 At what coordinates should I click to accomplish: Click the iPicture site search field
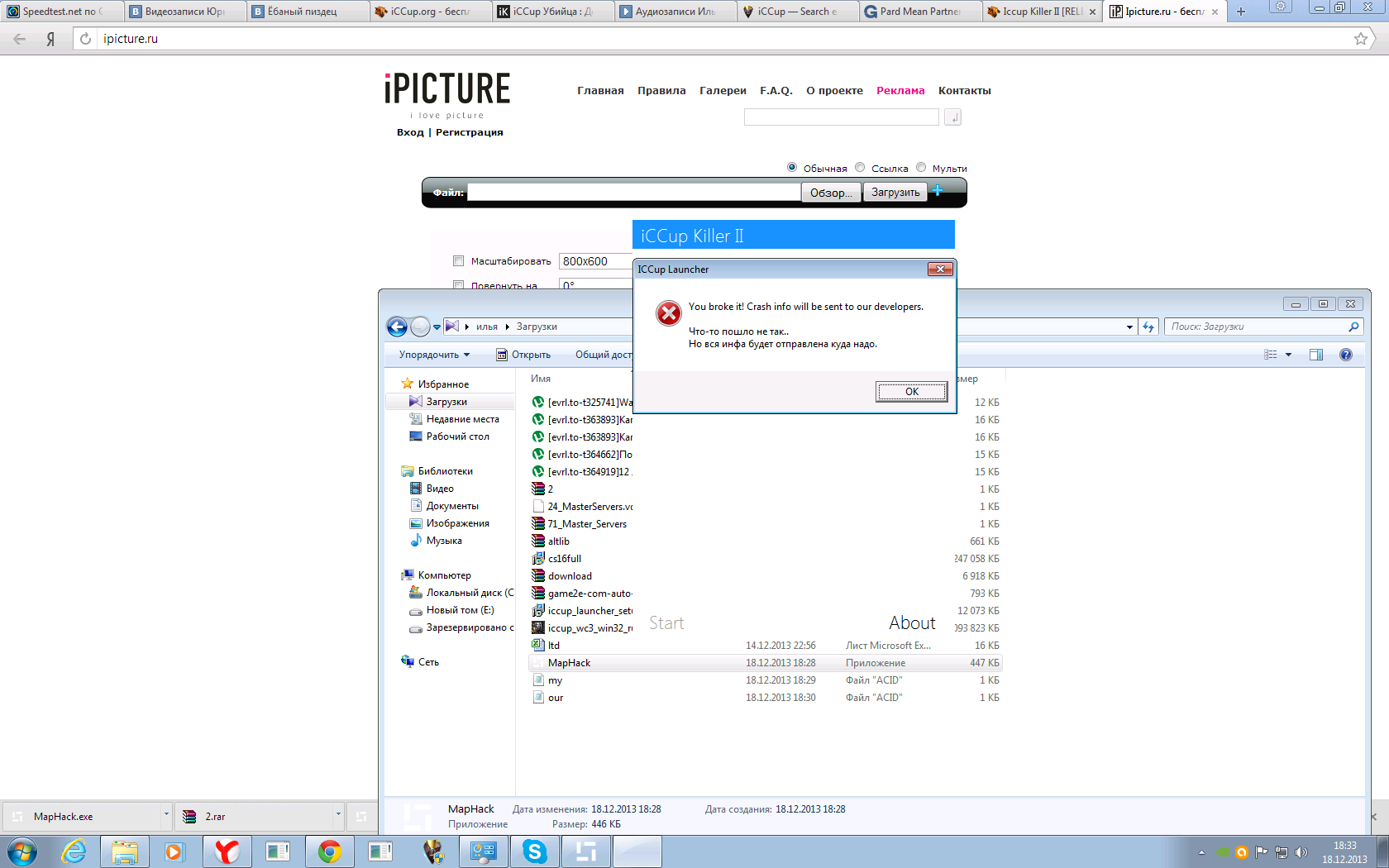tap(841, 117)
